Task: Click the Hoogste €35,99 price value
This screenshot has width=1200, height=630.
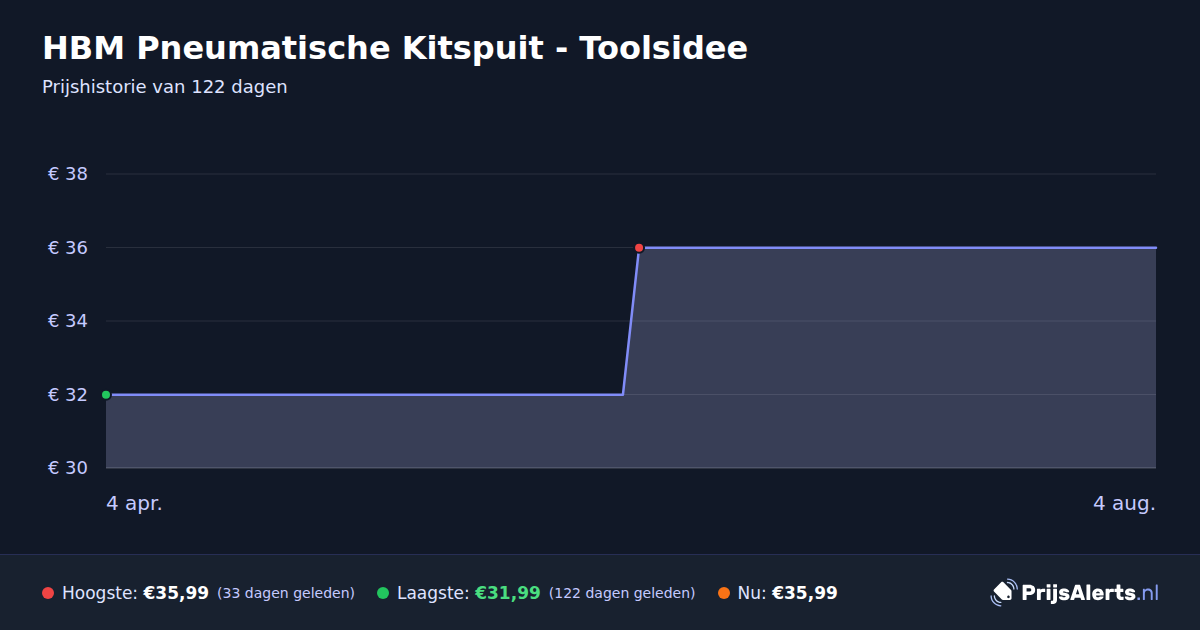Action: (176, 593)
